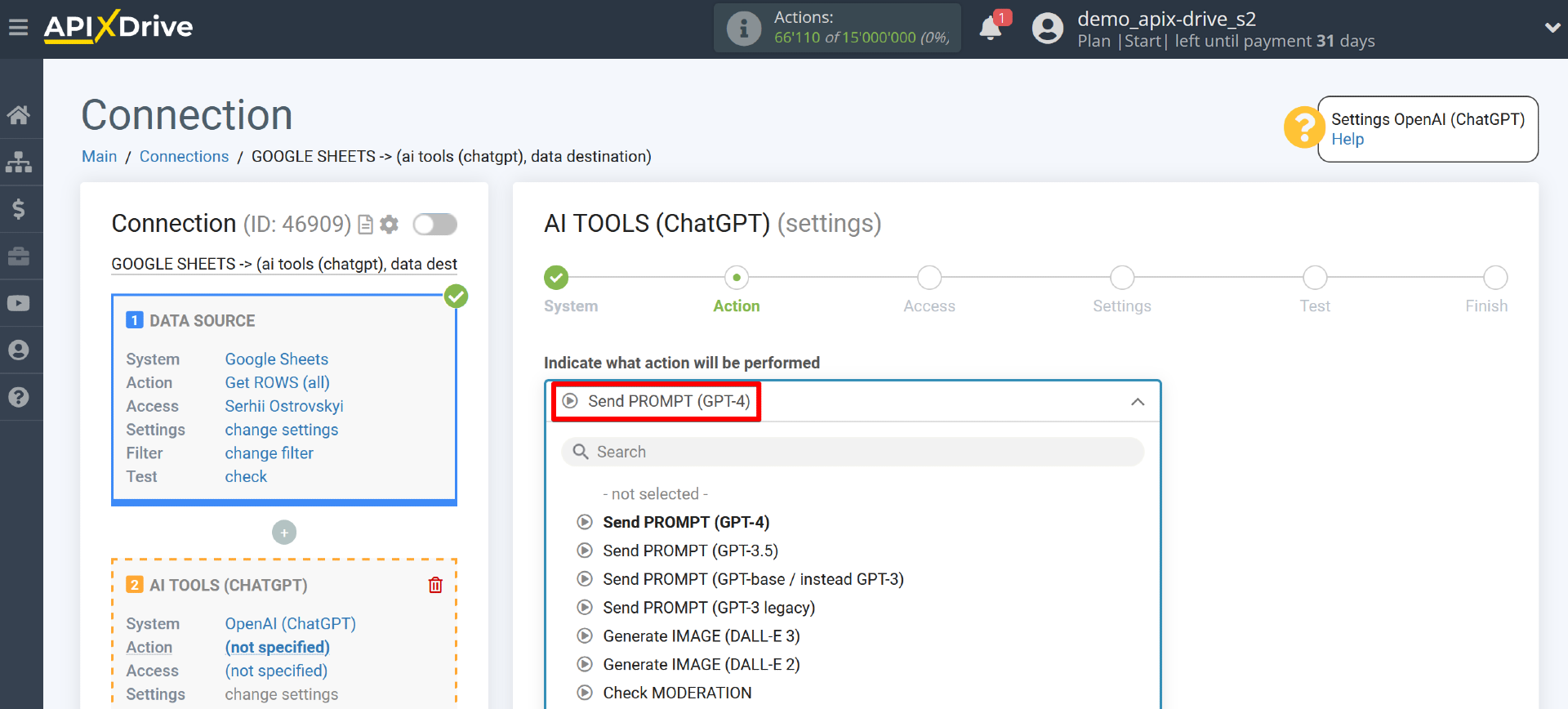Click the home icon in the sidebar
The width and height of the screenshot is (1568, 709).
coord(19,115)
